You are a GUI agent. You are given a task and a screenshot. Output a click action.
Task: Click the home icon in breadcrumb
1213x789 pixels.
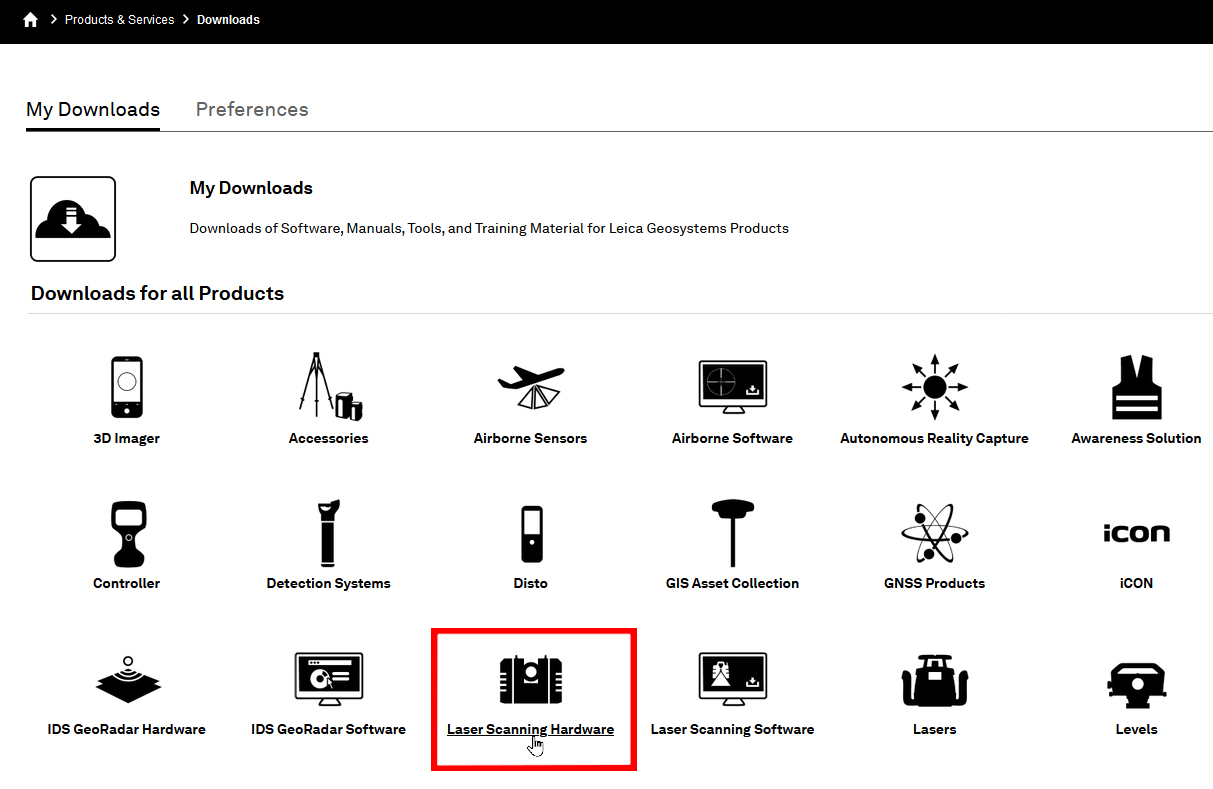[30, 19]
